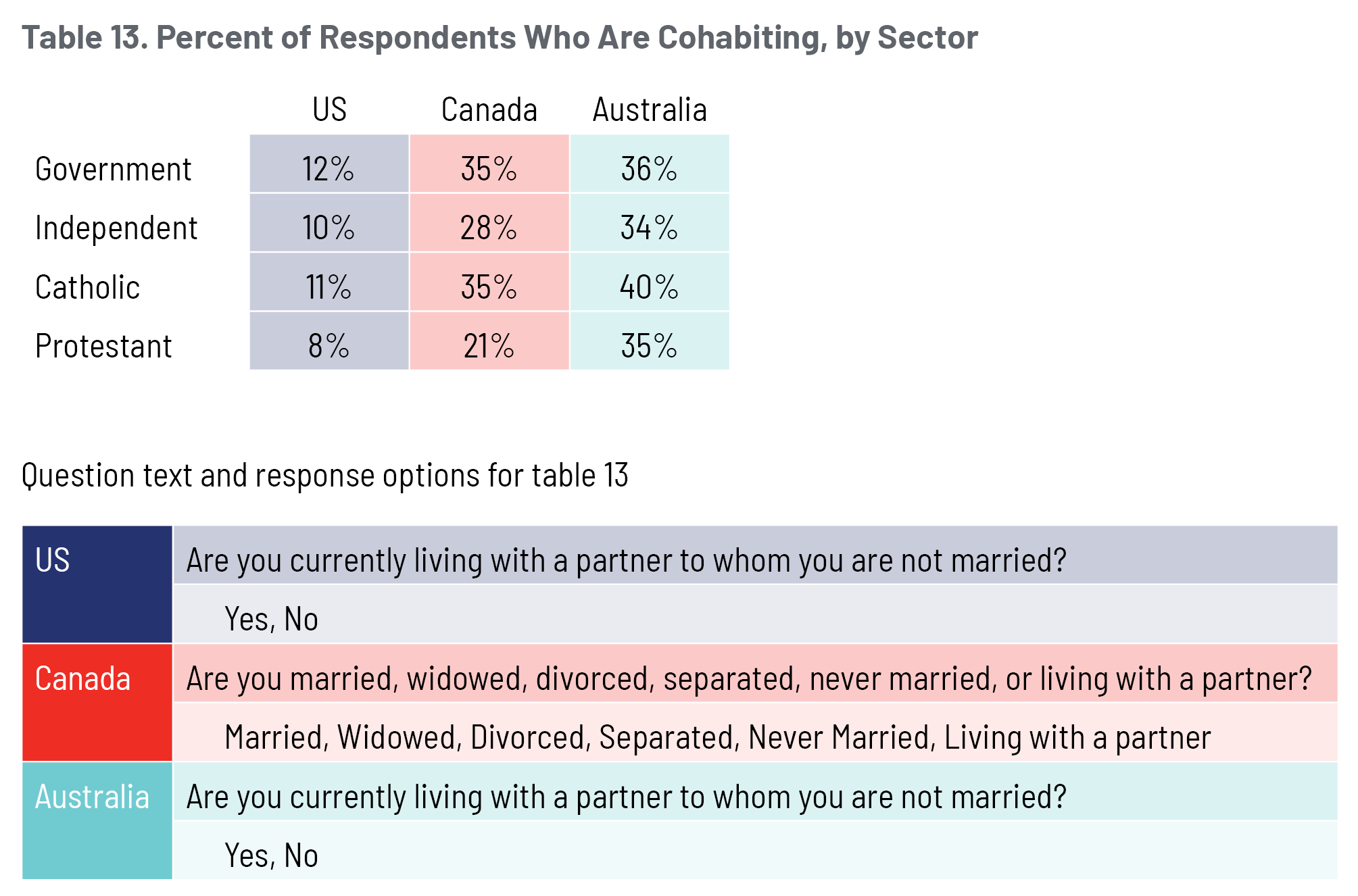Select the 12% cell for US Government

[329, 168]
